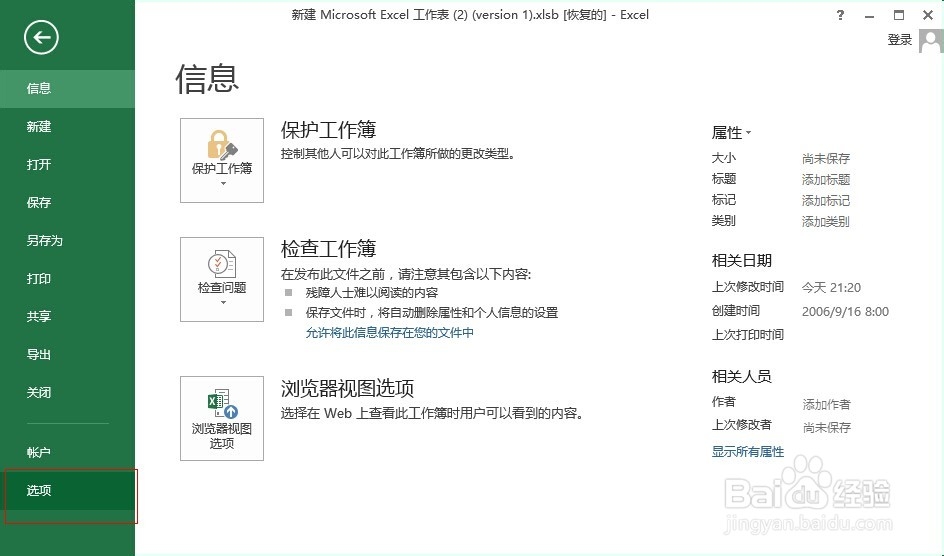The height and width of the screenshot is (556, 944).
Task: Click the 尚未保存 value next to 上次修改者
Action: [x=827, y=428]
